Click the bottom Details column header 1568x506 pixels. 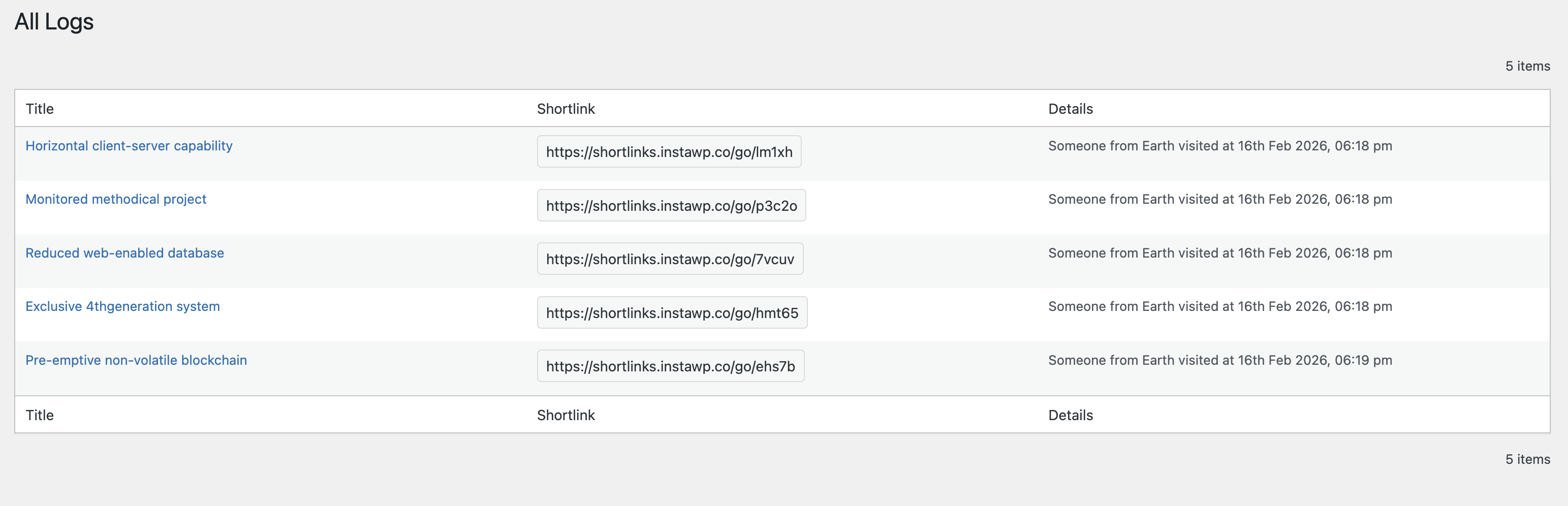(1070, 415)
